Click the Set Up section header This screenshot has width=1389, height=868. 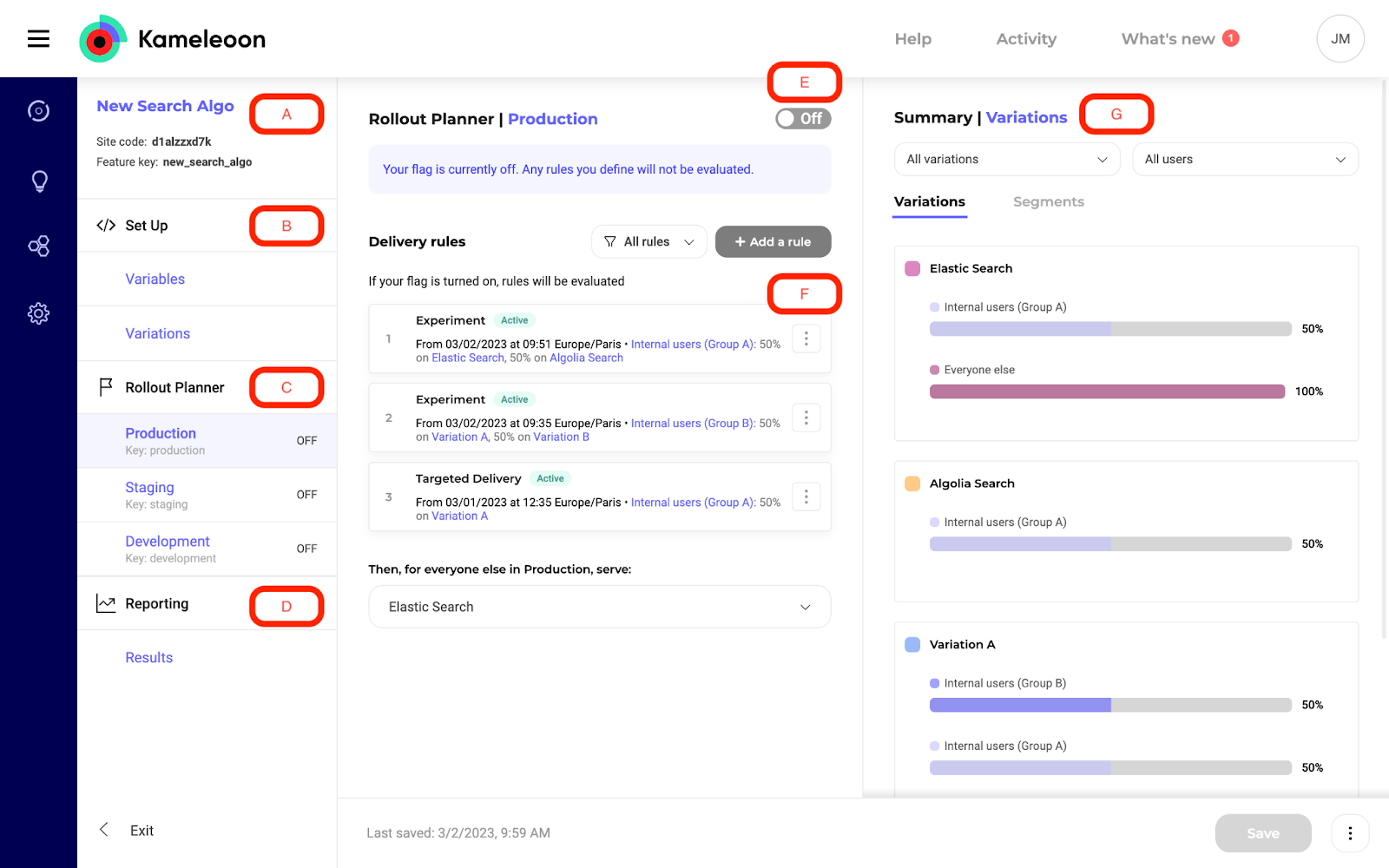[146, 226]
